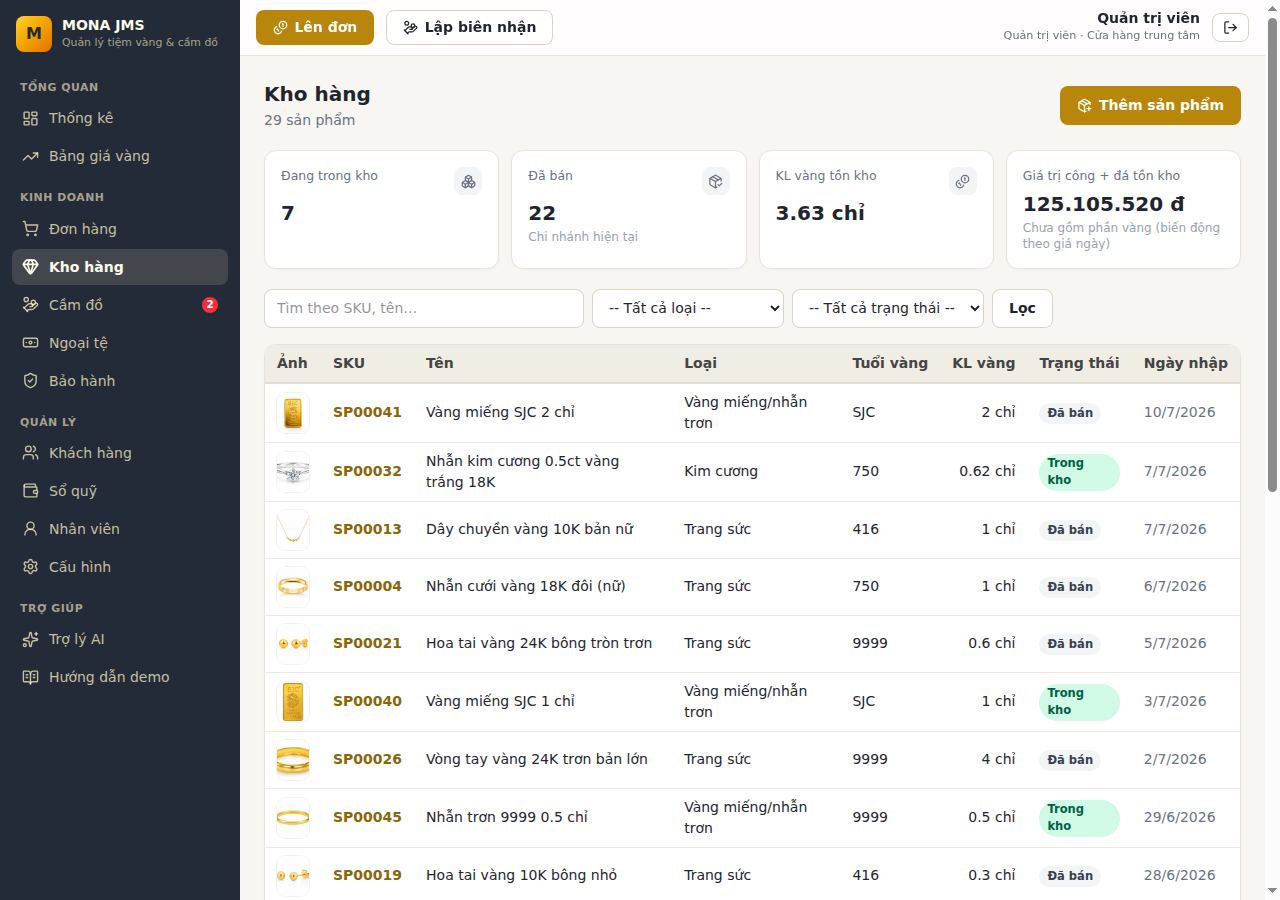Click the Ngoại tệ banknote icon
1280x900 pixels.
(31, 343)
